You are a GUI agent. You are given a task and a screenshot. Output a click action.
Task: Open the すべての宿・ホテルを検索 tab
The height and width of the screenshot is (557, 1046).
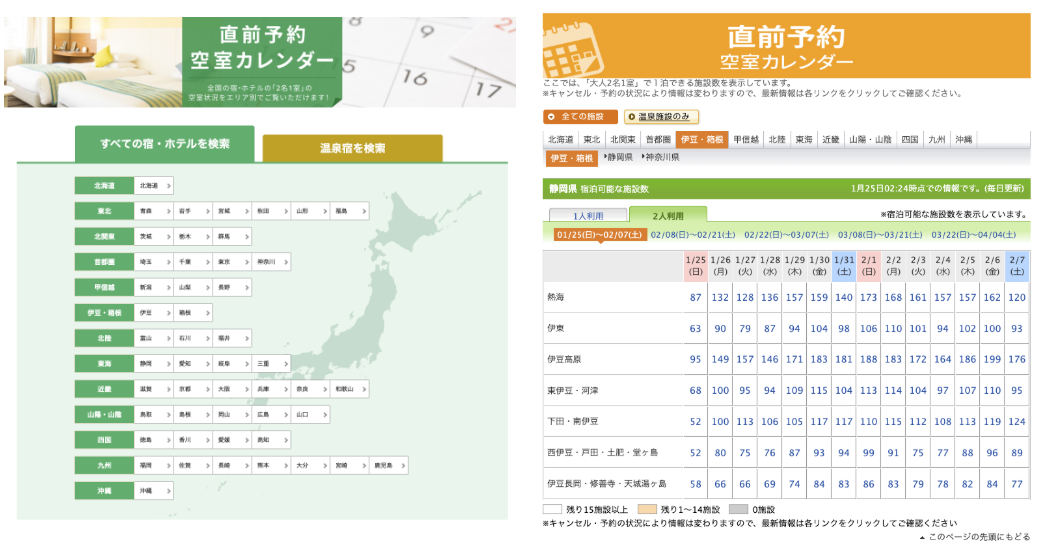pyautogui.click(x=164, y=144)
